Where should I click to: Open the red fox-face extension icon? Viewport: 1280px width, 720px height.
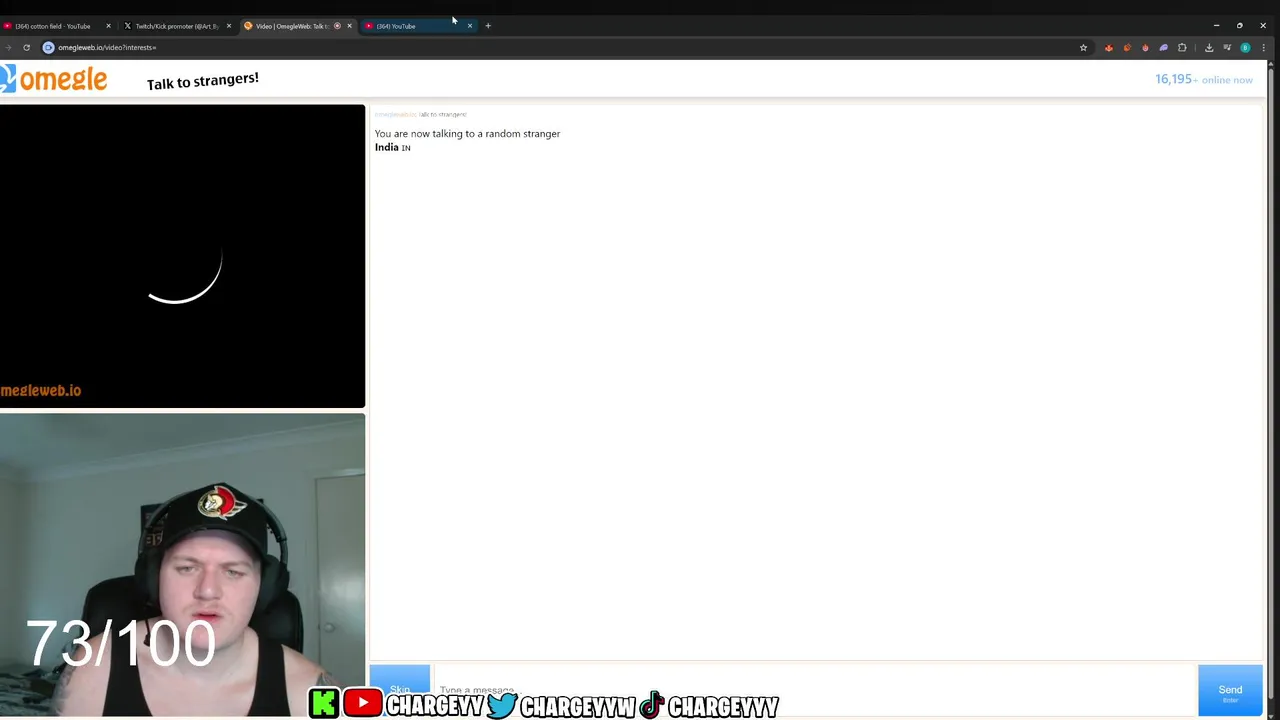click(x=1108, y=47)
